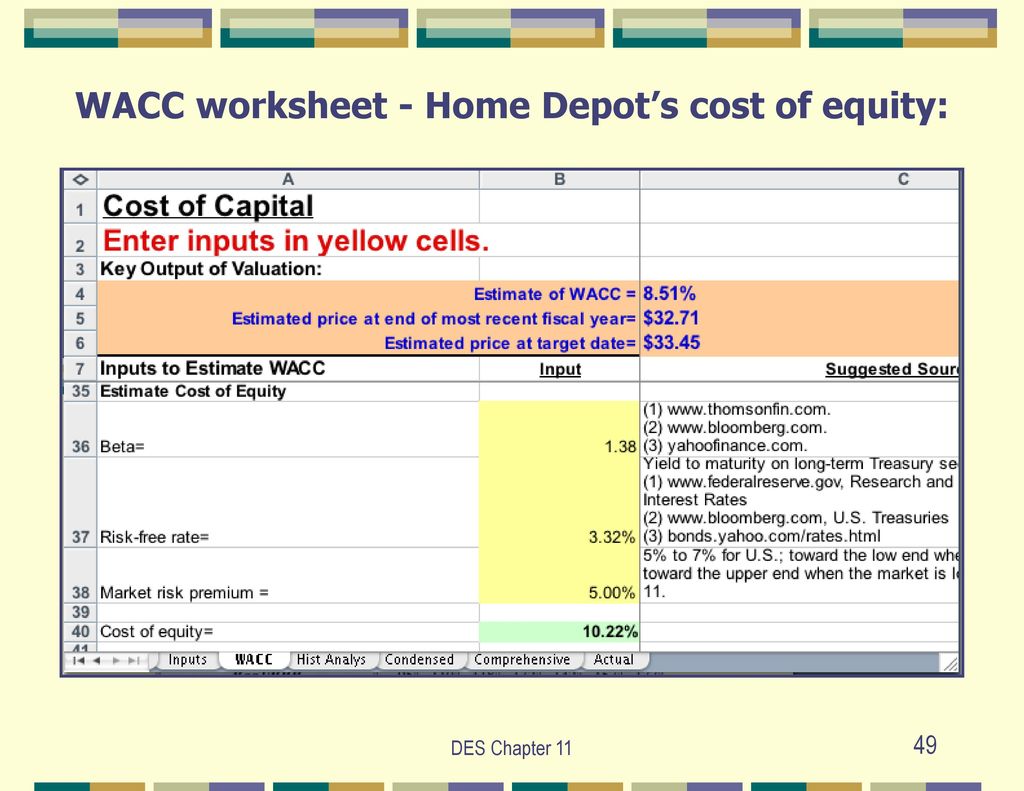This screenshot has width=1024, height=791.
Task: Click '(3) bonds.yahoo.com/rates.html' source text
Action: 761,536
